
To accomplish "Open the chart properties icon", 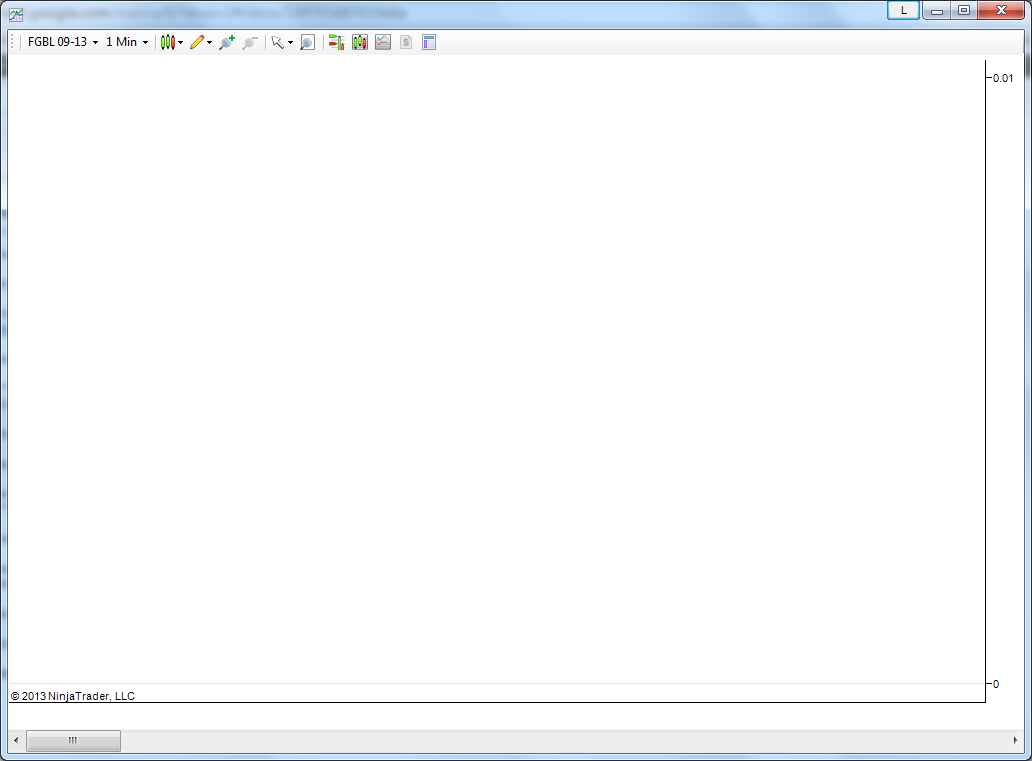I will (x=429, y=42).
